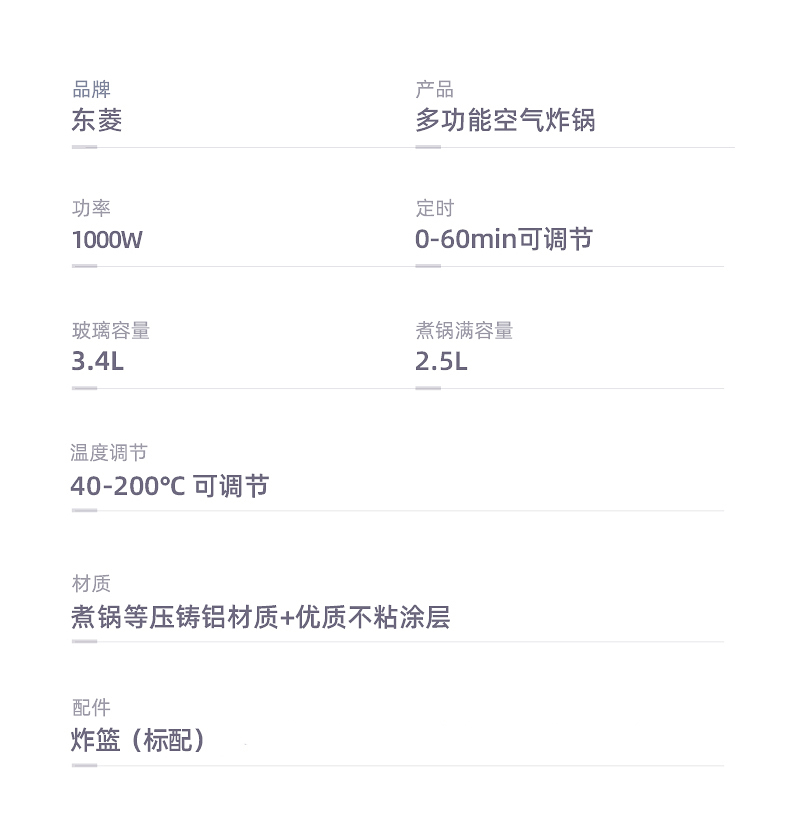Select the 3.4L capacity value
This screenshot has width=790, height=818.
[x=98, y=362]
